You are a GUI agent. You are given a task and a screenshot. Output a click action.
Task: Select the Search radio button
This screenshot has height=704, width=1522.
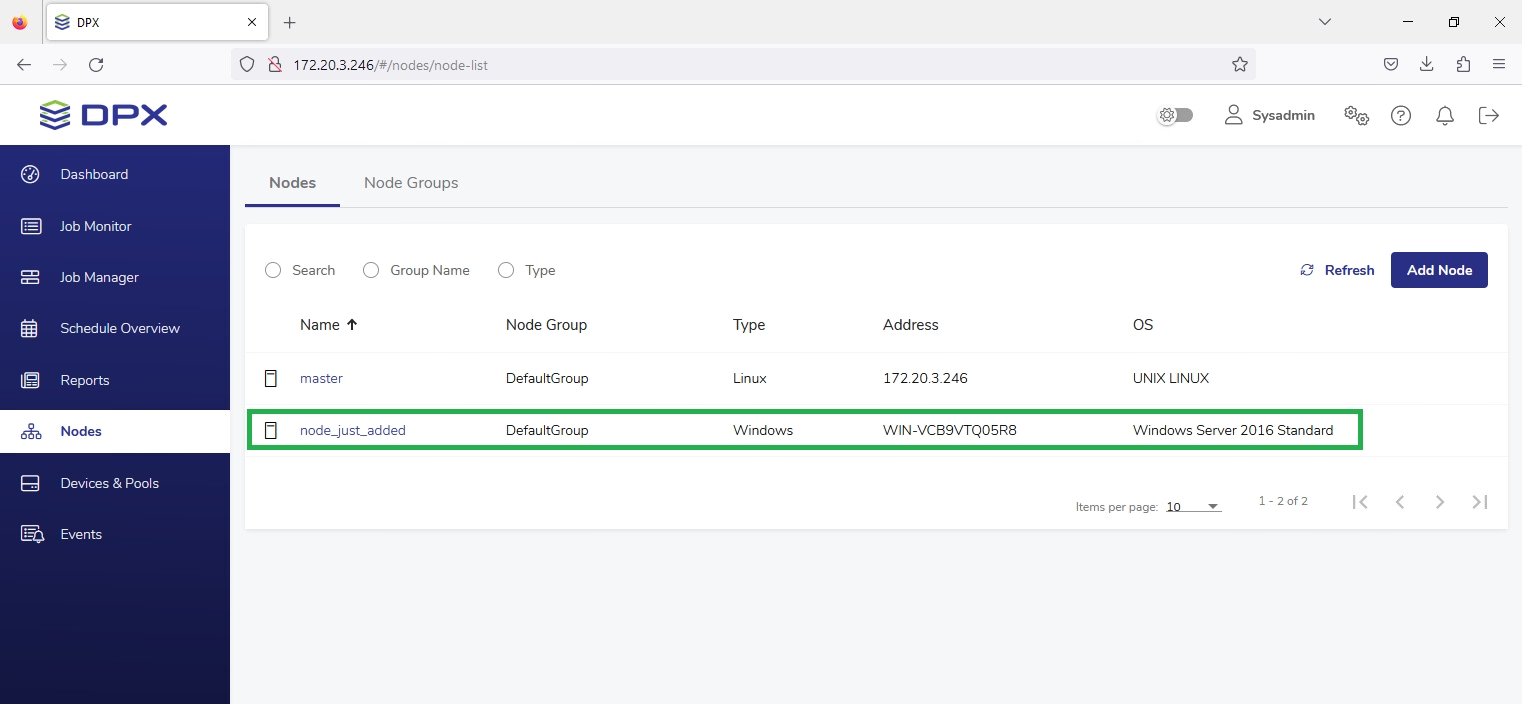pos(273,270)
